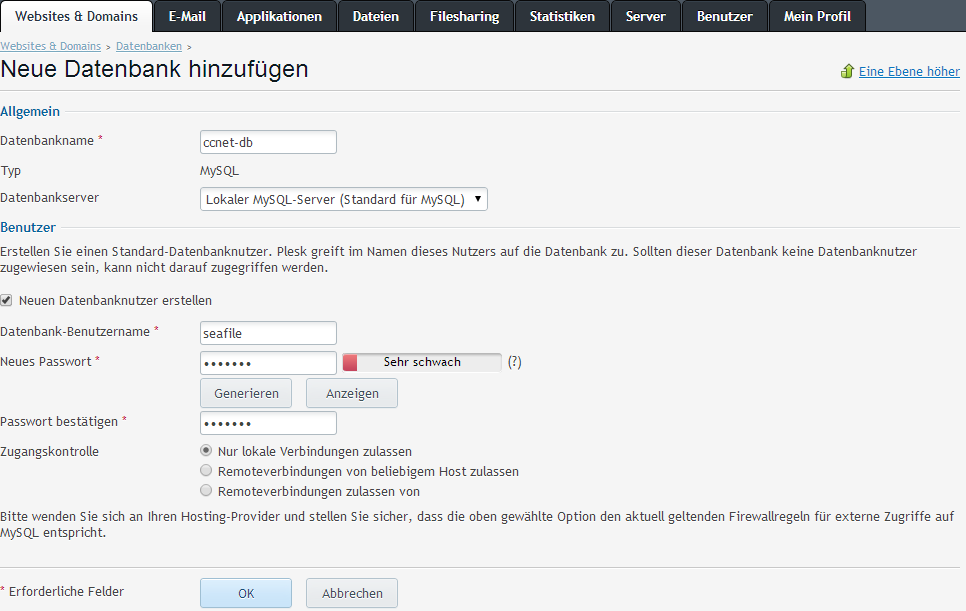The image size is (966, 611).
Task: Click the Sehr schwach password strength bar
Action: 422,362
